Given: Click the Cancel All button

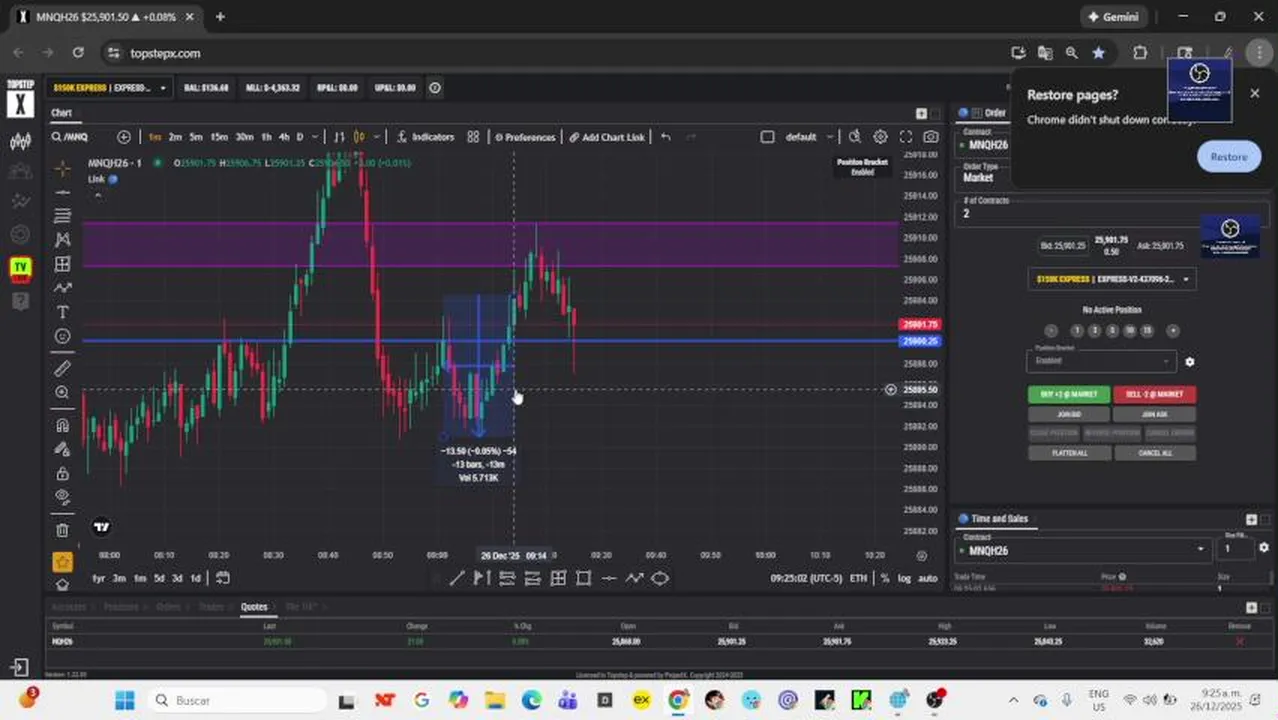Looking at the screenshot, I should pos(1154,453).
